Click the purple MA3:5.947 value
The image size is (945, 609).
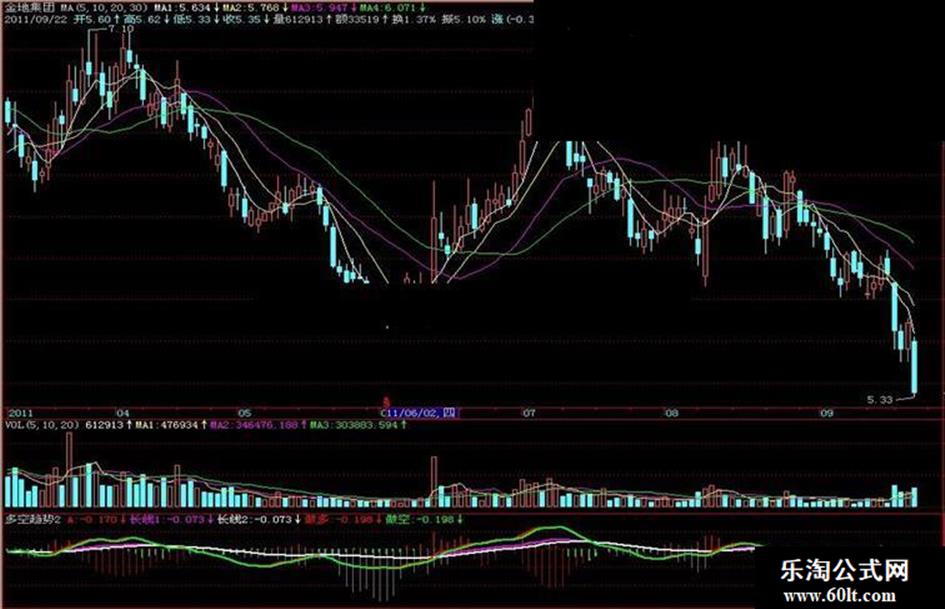point(320,8)
